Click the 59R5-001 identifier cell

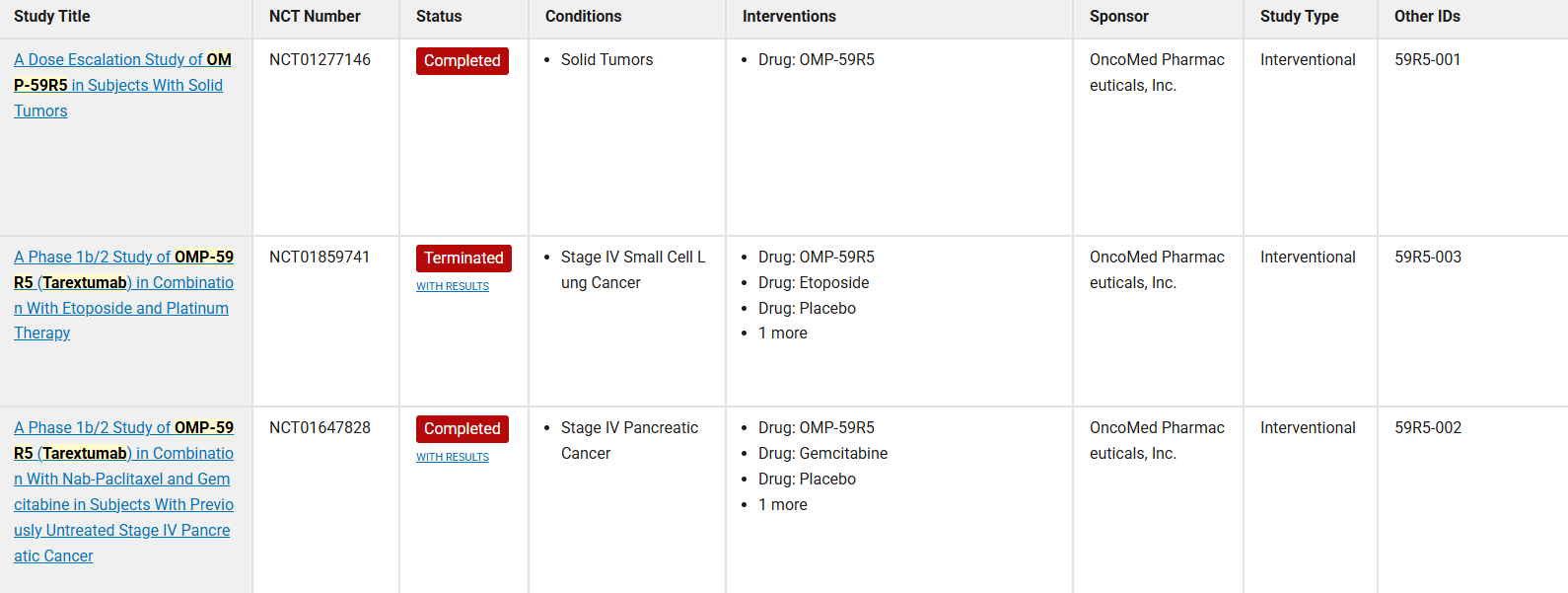point(1428,60)
